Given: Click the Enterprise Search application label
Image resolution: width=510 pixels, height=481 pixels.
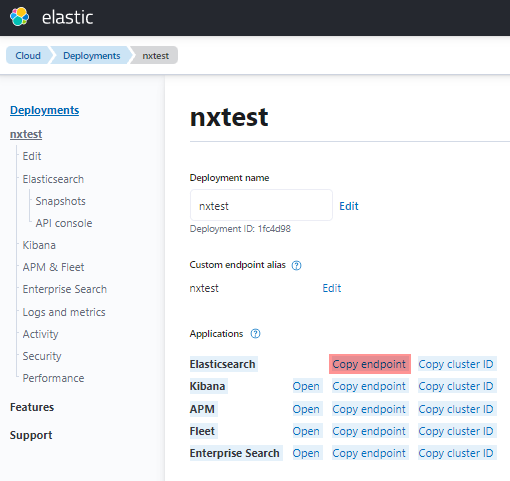Looking at the screenshot, I should tap(236, 453).
